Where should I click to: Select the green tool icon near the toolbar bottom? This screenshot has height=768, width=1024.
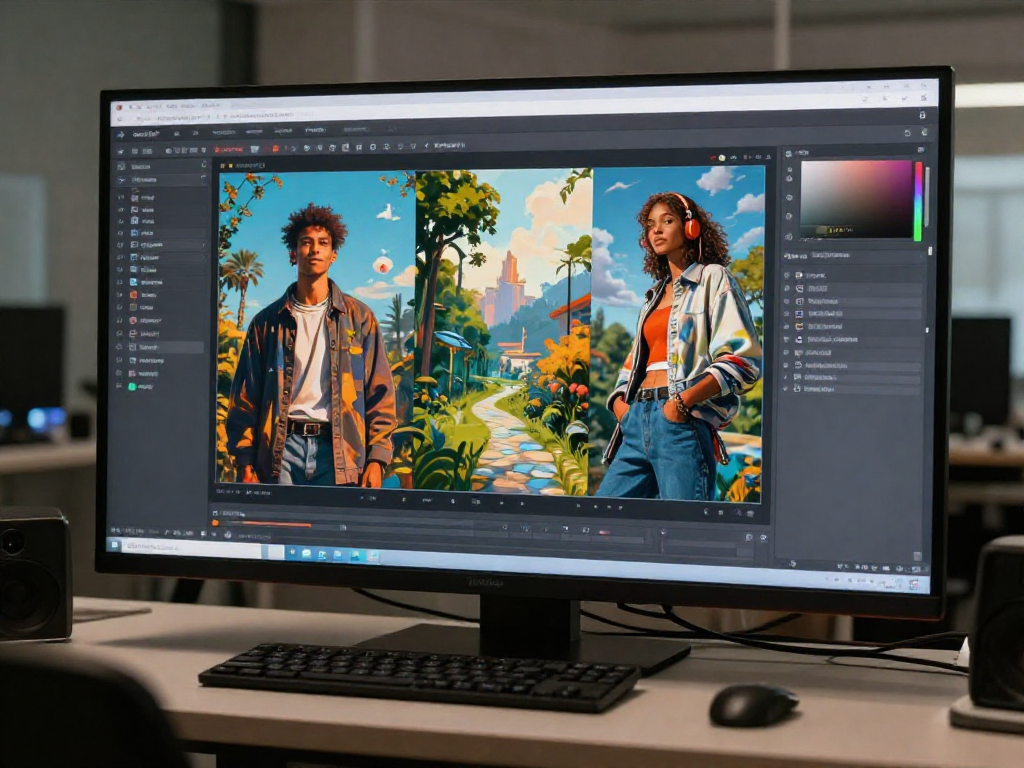131,387
